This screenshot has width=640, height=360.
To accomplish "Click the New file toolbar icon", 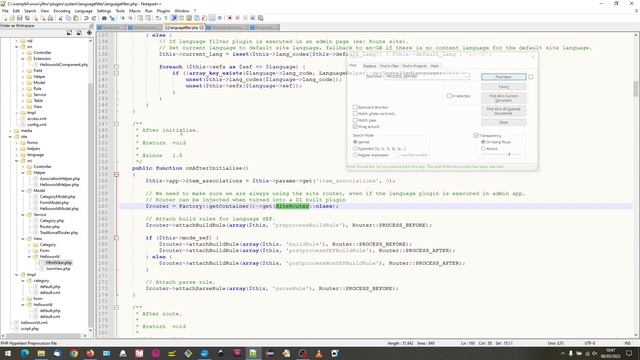I will tap(5, 18).
